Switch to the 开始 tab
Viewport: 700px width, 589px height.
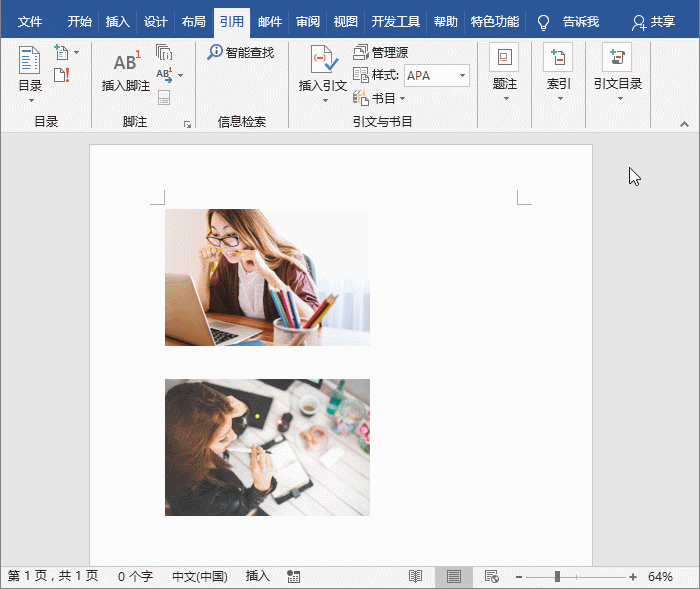(80, 22)
